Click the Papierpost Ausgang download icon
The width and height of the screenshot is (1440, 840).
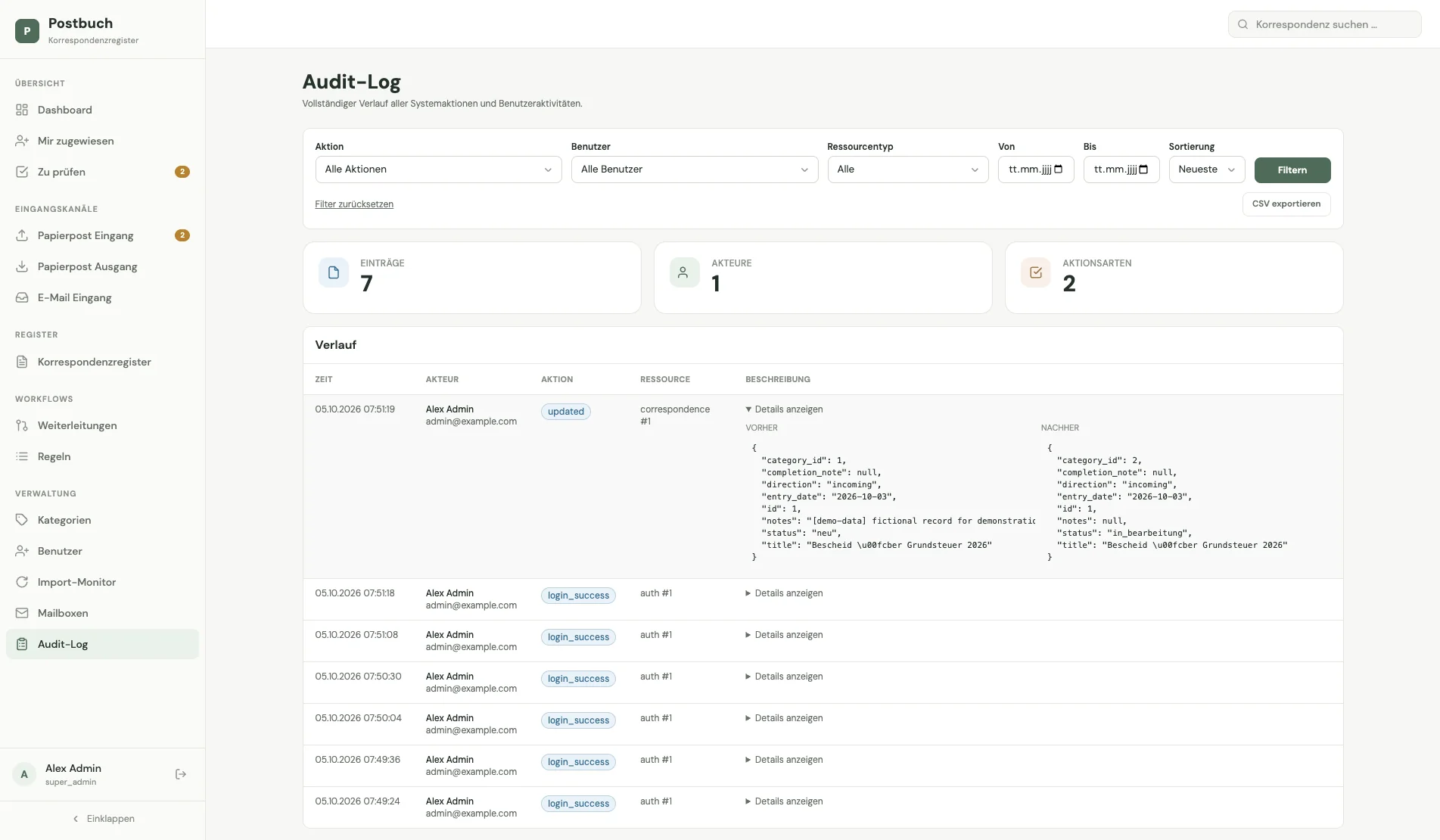coord(22,266)
